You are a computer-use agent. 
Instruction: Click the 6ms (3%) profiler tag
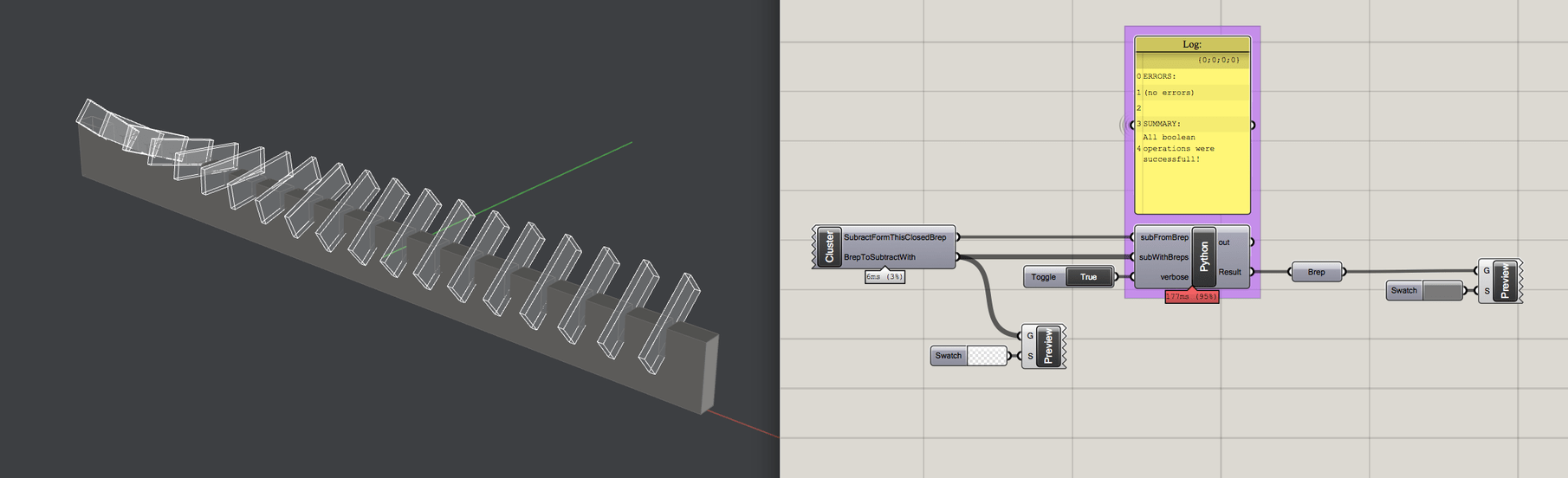point(884,277)
